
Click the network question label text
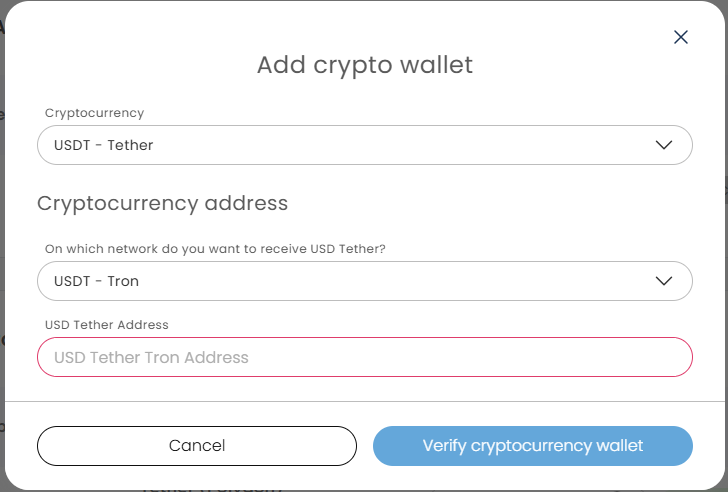[215, 248]
